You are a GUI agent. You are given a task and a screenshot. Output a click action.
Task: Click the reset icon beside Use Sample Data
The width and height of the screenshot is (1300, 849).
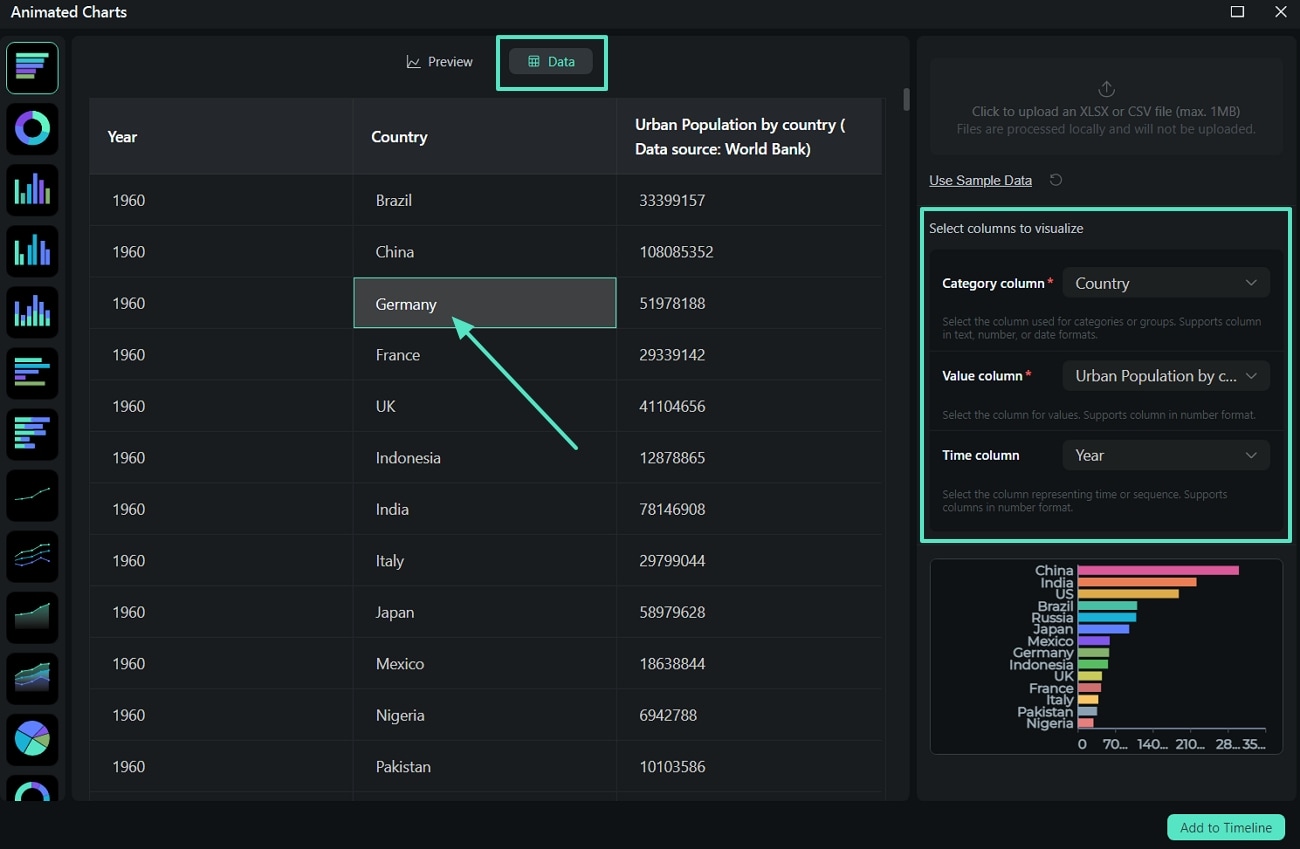(1056, 180)
